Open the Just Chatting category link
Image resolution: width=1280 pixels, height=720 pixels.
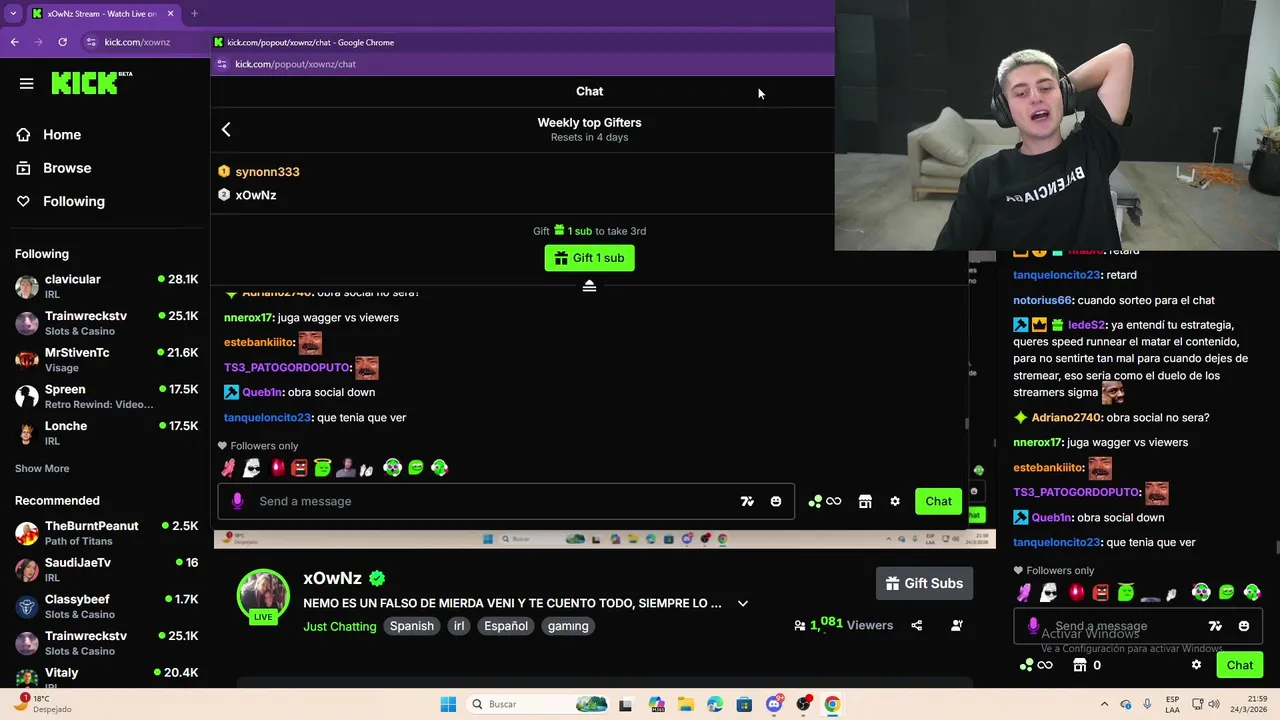[340, 626]
